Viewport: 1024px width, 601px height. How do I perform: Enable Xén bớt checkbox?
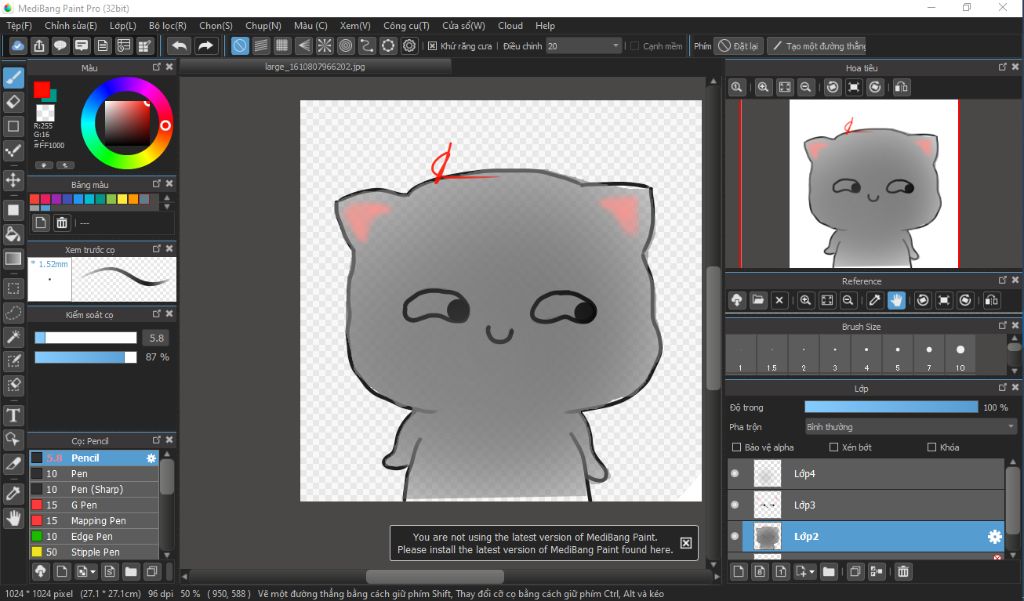pos(833,447)
